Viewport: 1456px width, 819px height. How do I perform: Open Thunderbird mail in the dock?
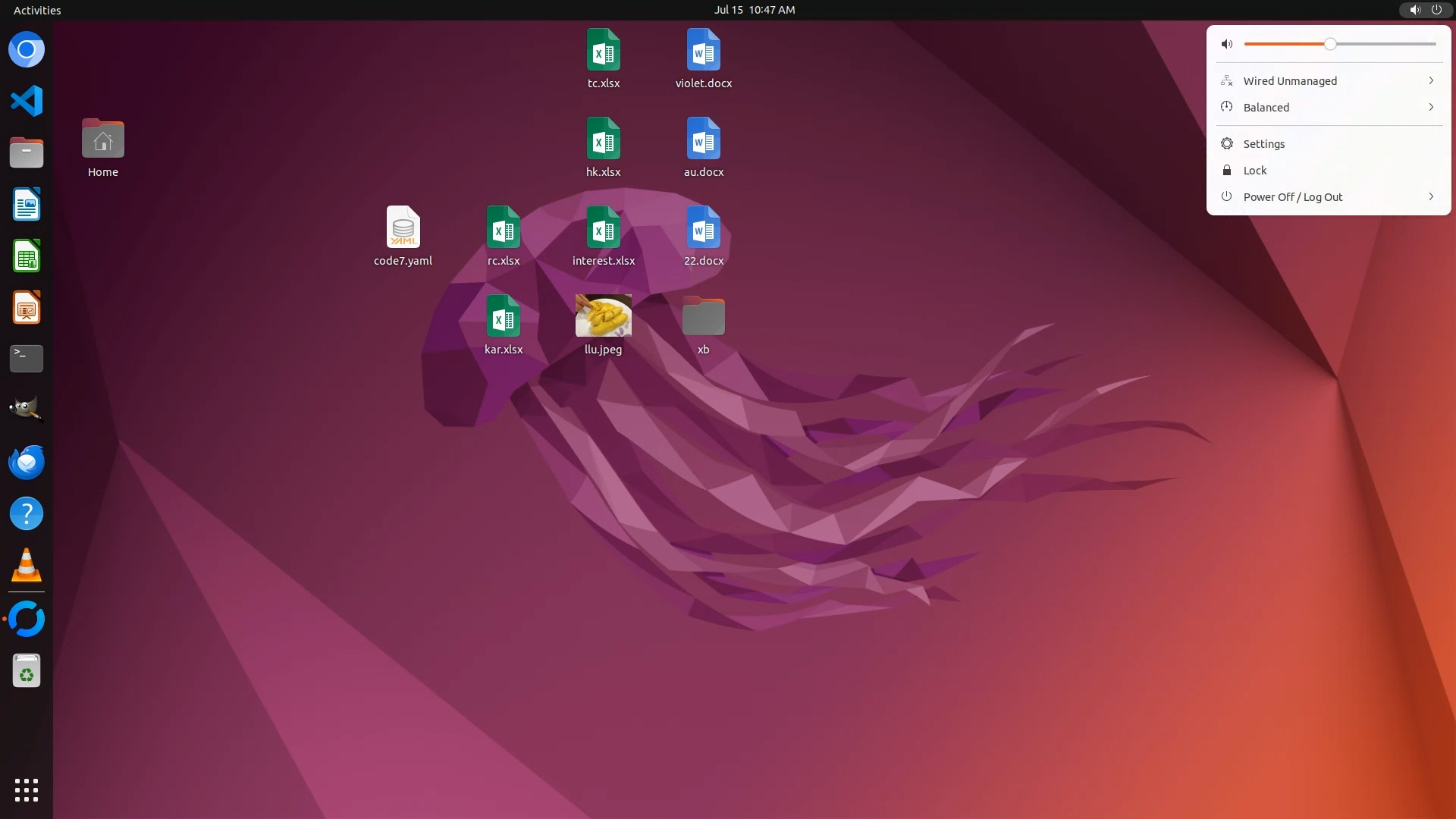point(27,462)
